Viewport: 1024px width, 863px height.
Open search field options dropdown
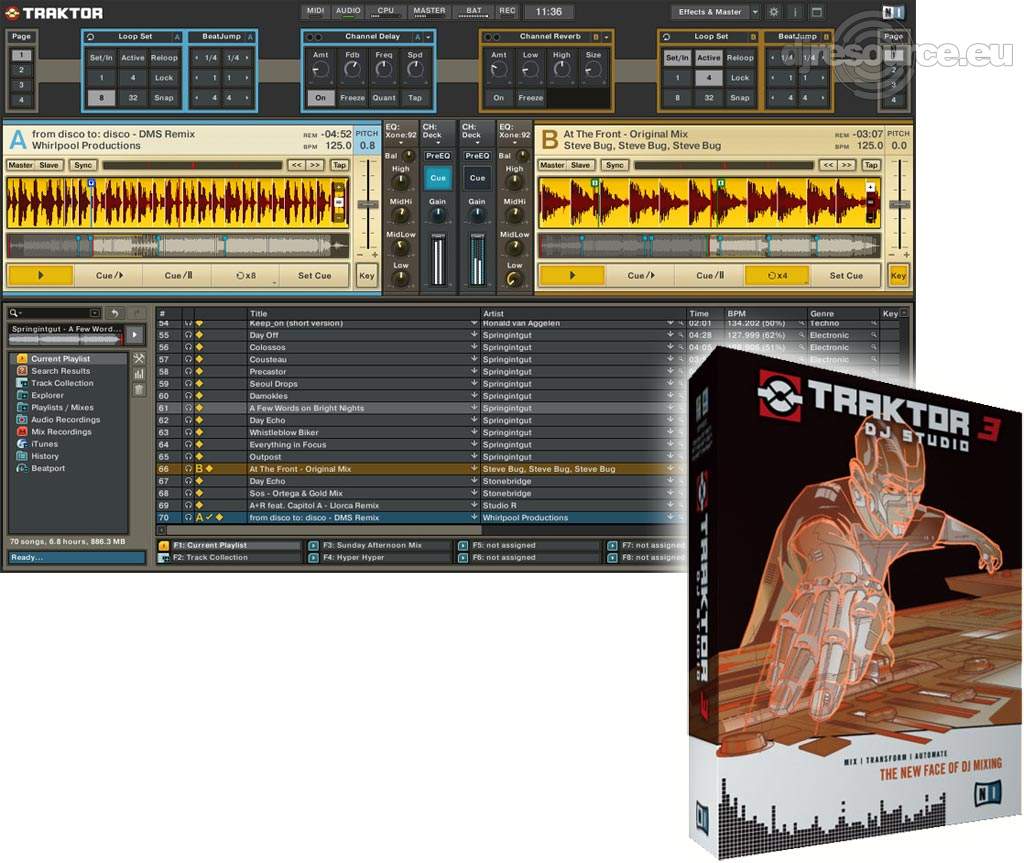pos(95,314)
